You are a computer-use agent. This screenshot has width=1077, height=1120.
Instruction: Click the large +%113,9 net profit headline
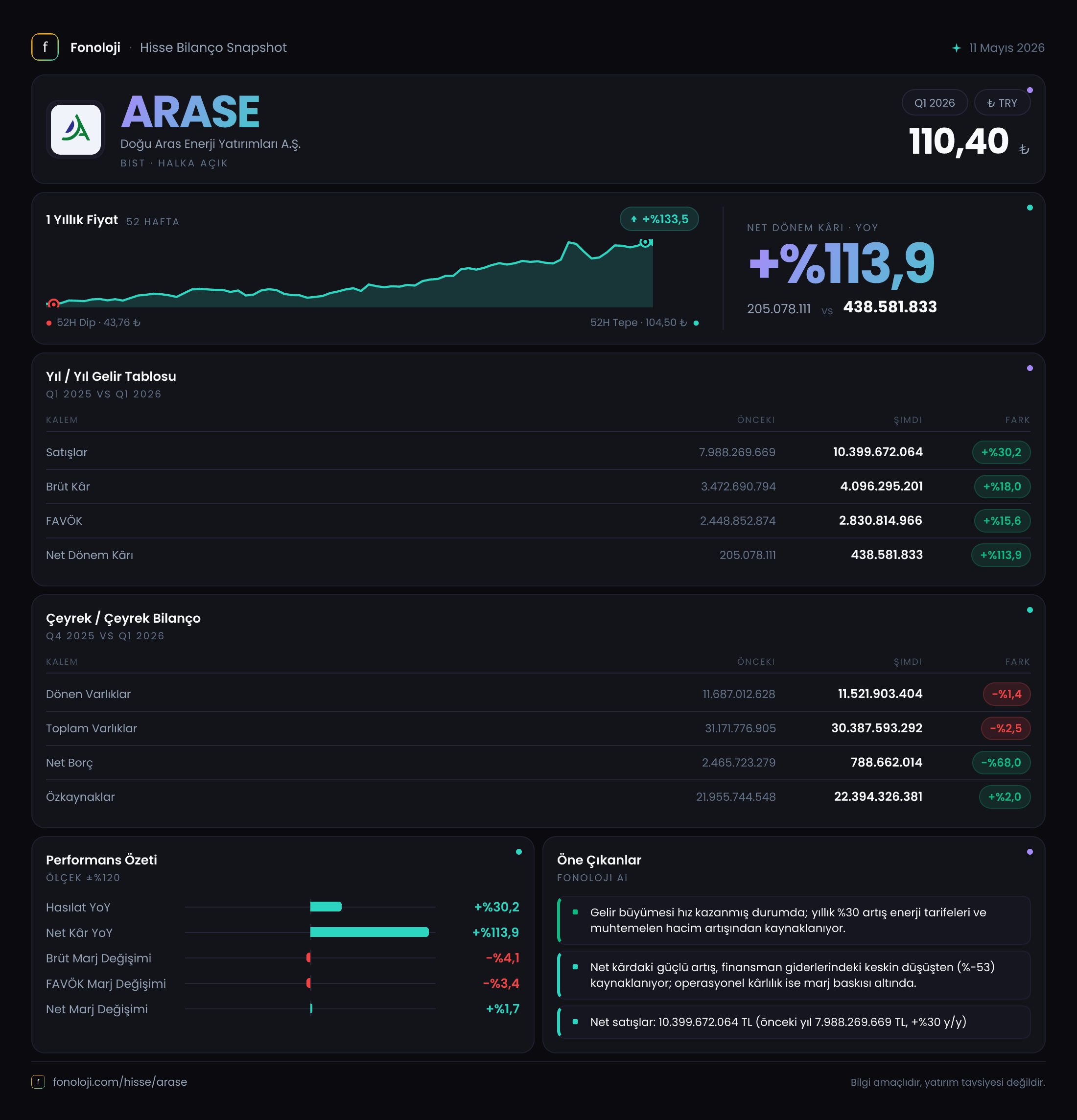(x=842, y=263)
